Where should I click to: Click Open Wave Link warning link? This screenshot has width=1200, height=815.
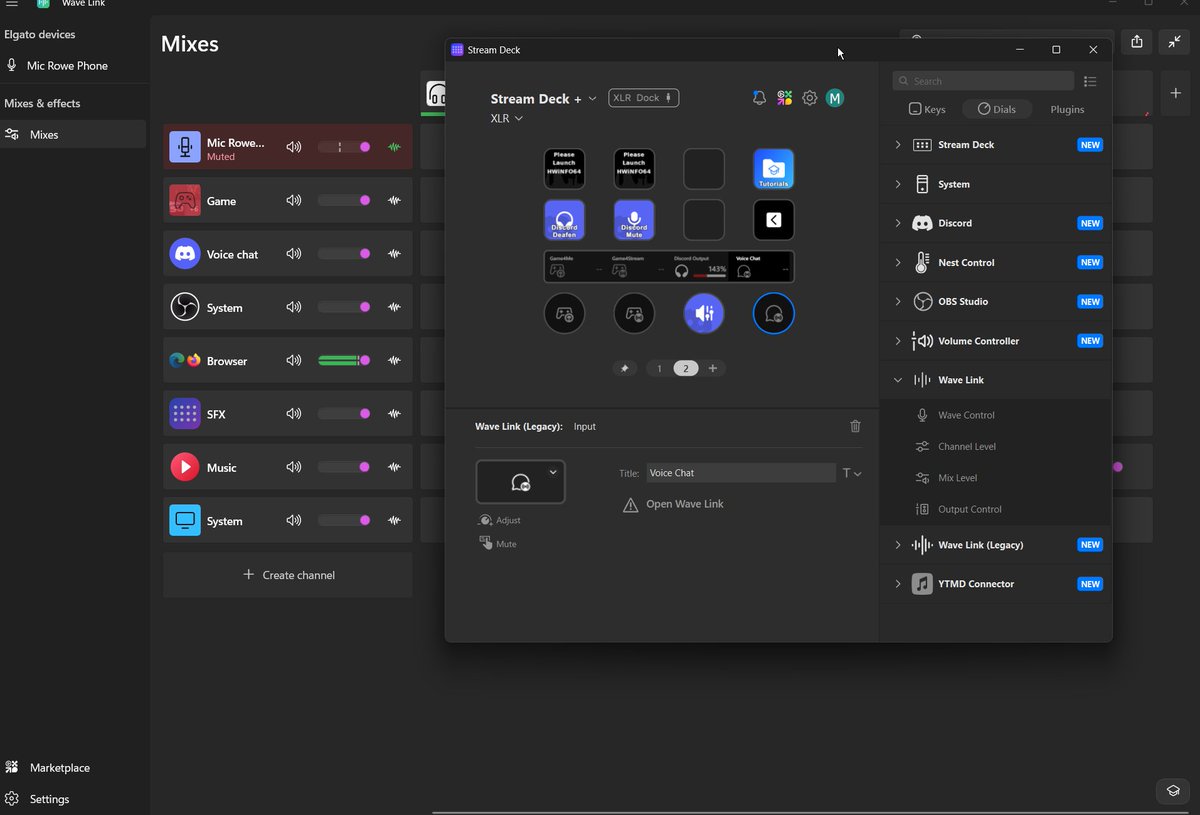[x=685, y=504]
